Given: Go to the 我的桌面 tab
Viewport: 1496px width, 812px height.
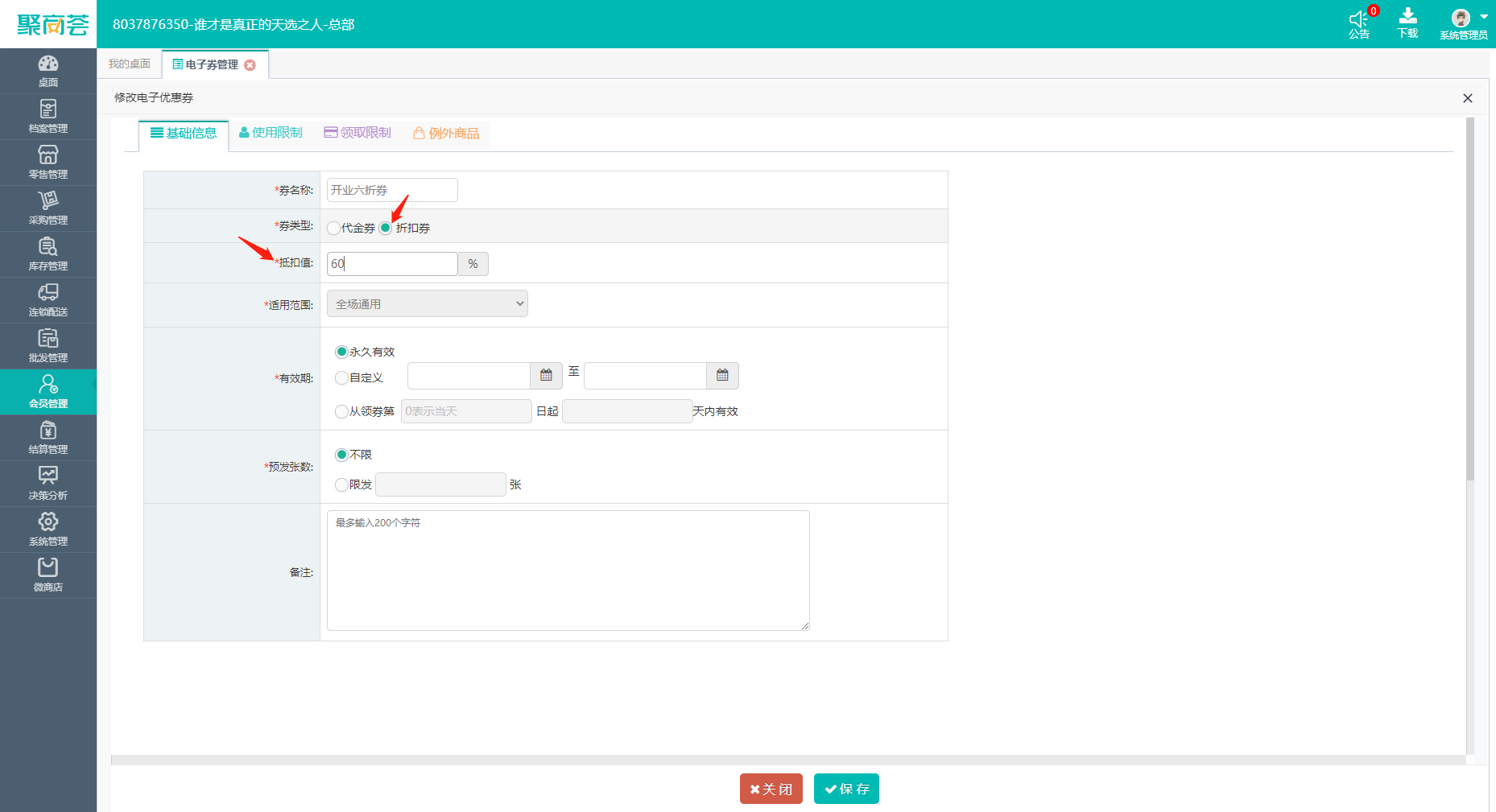Looking at the screenshot, I should coord(130,64).
